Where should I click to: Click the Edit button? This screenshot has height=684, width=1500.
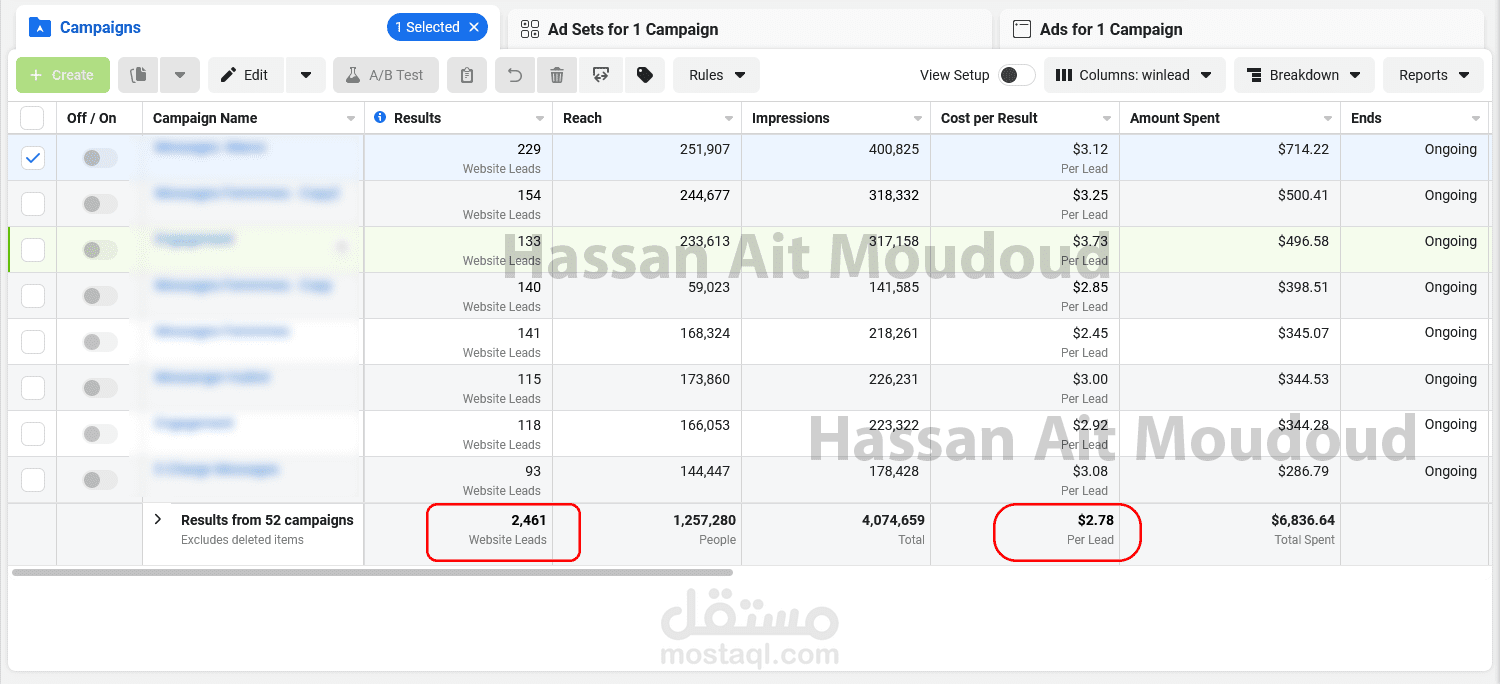(245, 75)
